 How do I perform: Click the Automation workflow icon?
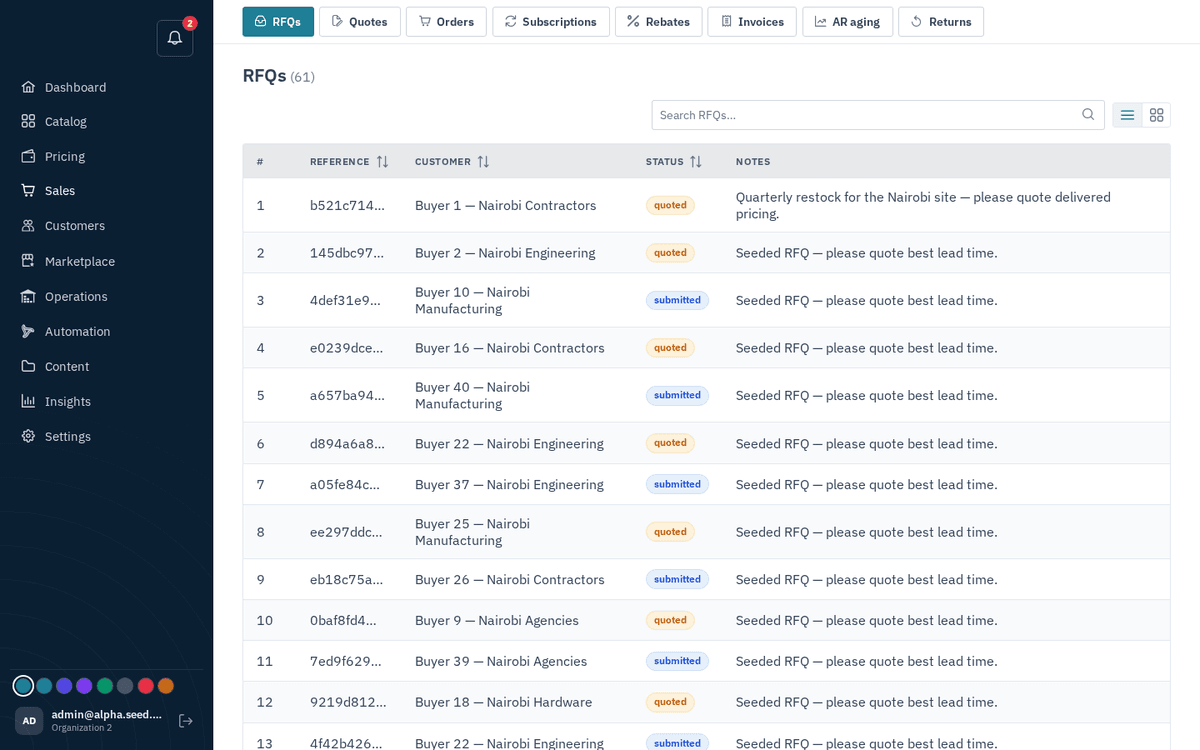28,331
